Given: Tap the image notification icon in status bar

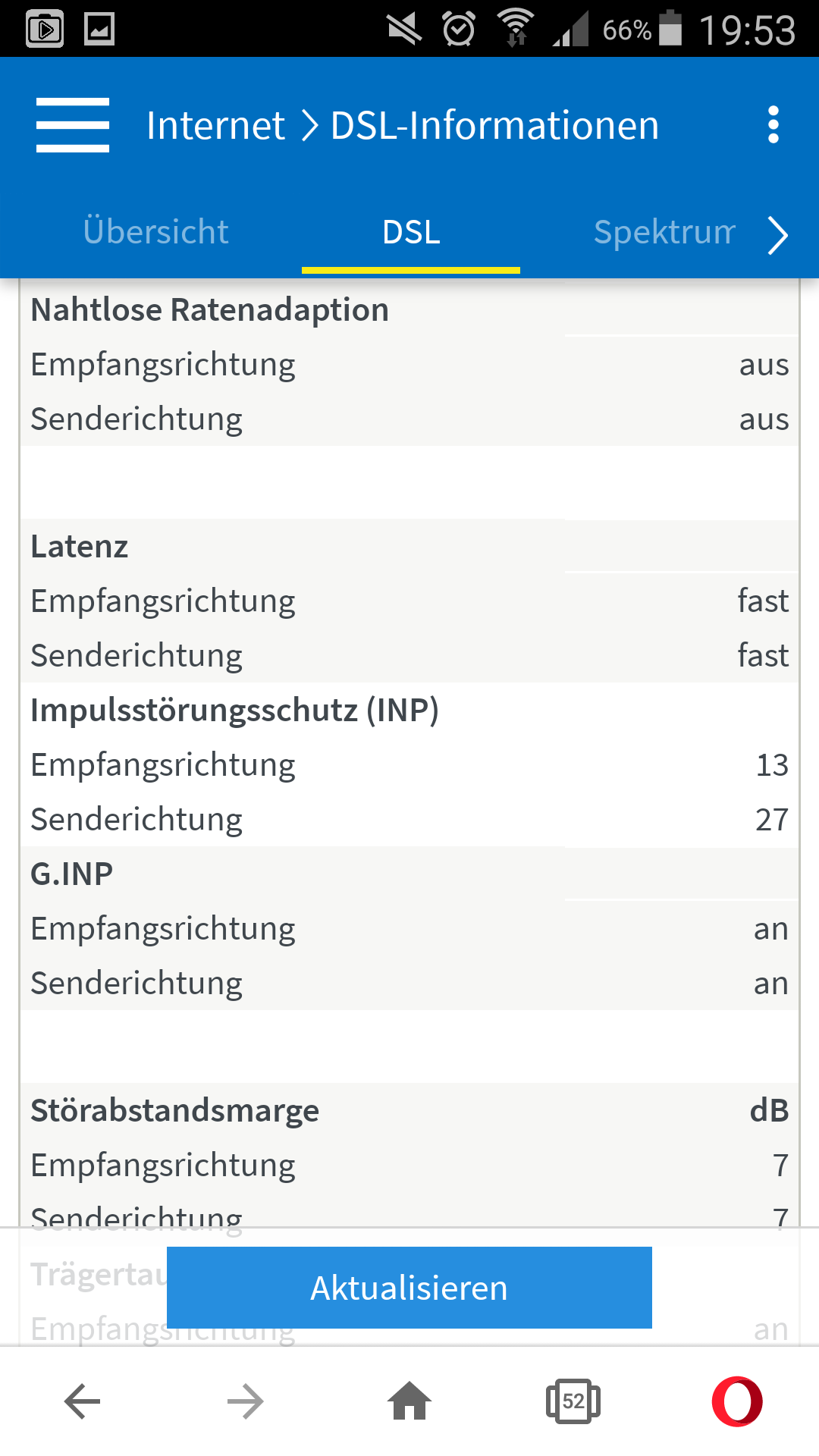Looking at the screenshot, I should [99, 30].
